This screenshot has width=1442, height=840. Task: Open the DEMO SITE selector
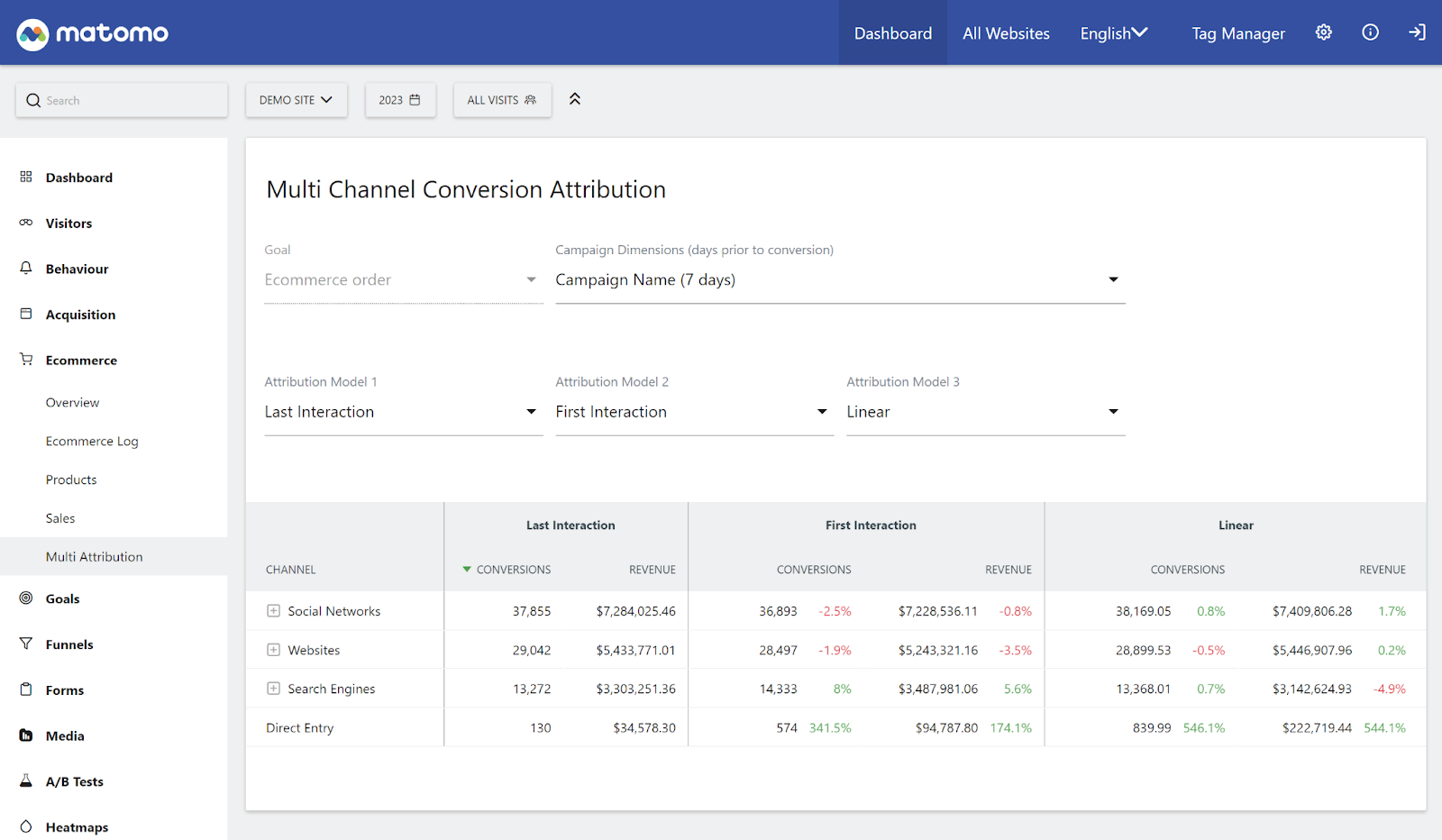(296, 100)
